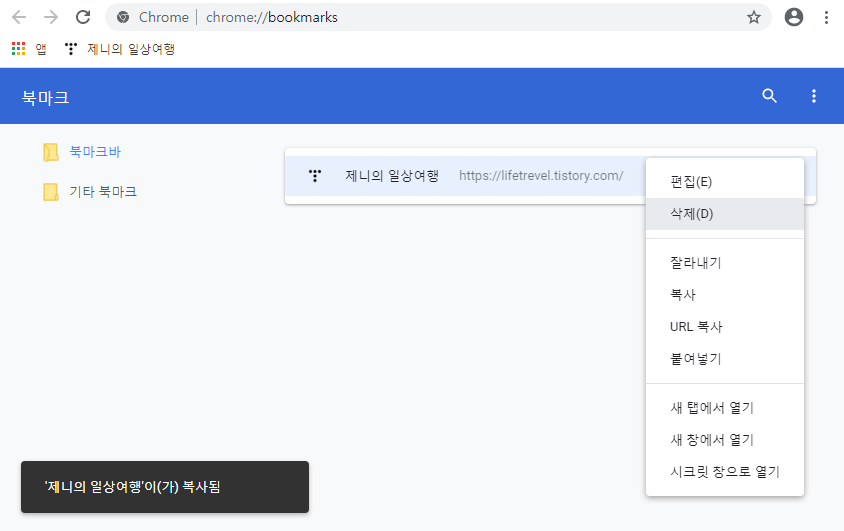The image size is (844, 531).
Task: Choose 복사 from context menu
Action: click(x=725, y=294)
